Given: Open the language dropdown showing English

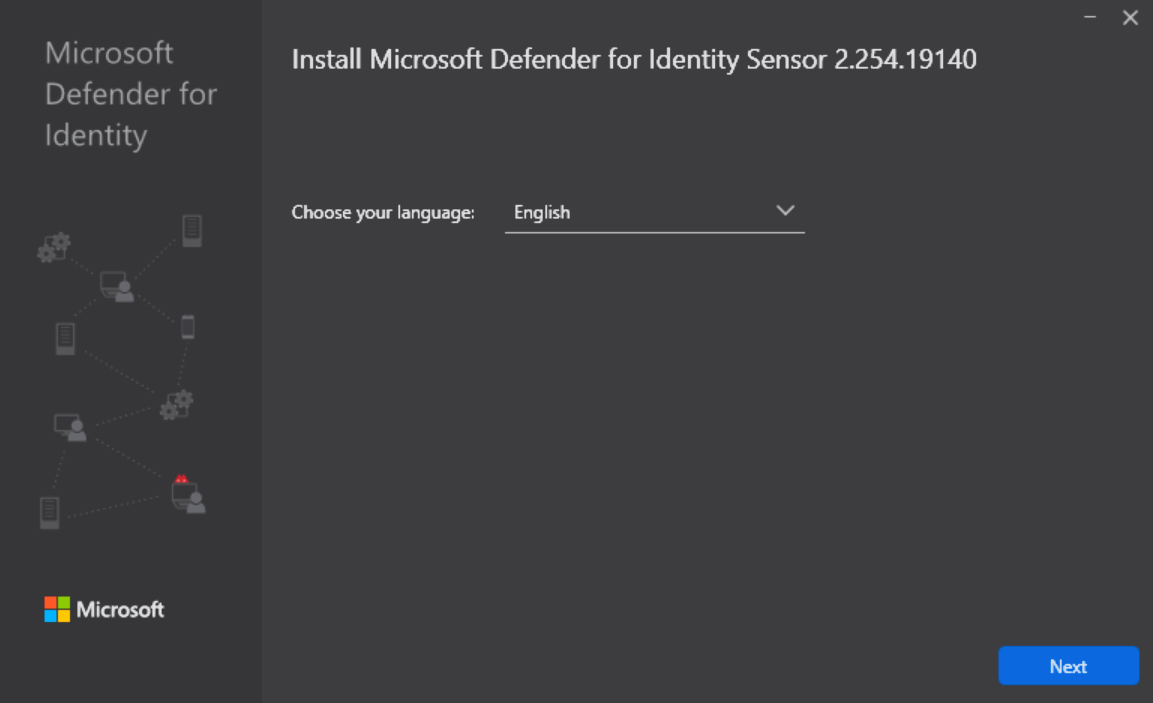Looking at the screenshot, I should coord(654,212).
